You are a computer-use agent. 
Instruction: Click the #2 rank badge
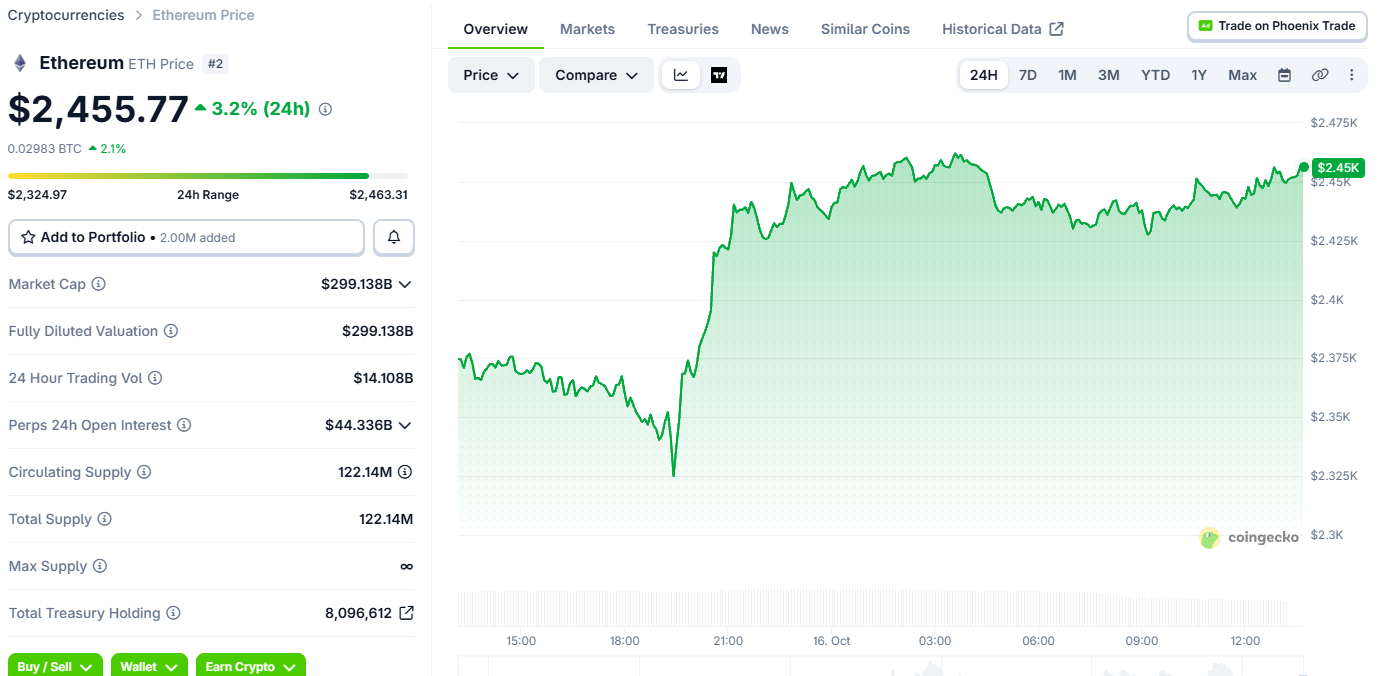coord(216,64)
